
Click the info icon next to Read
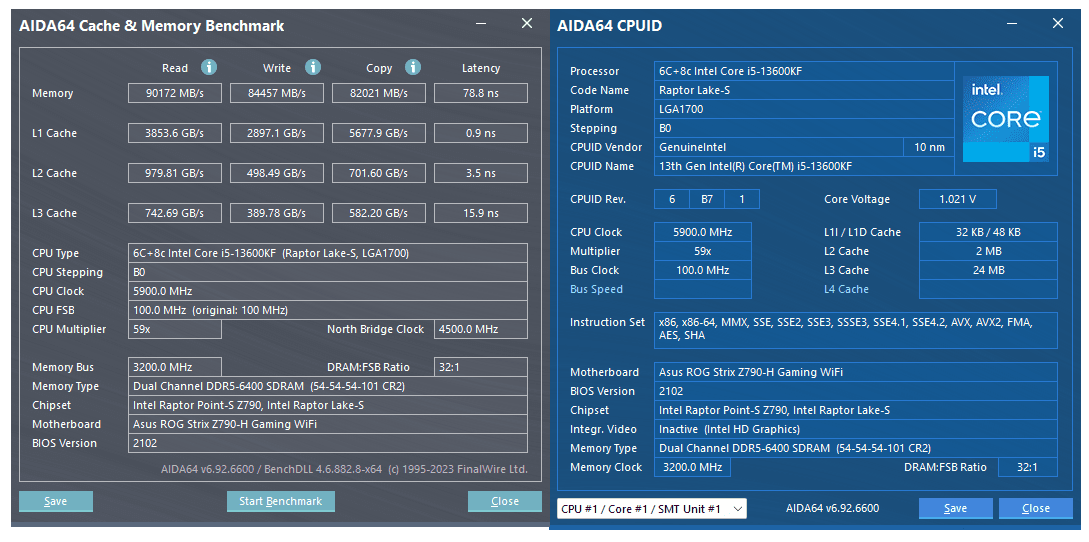[x=209, y=67]
